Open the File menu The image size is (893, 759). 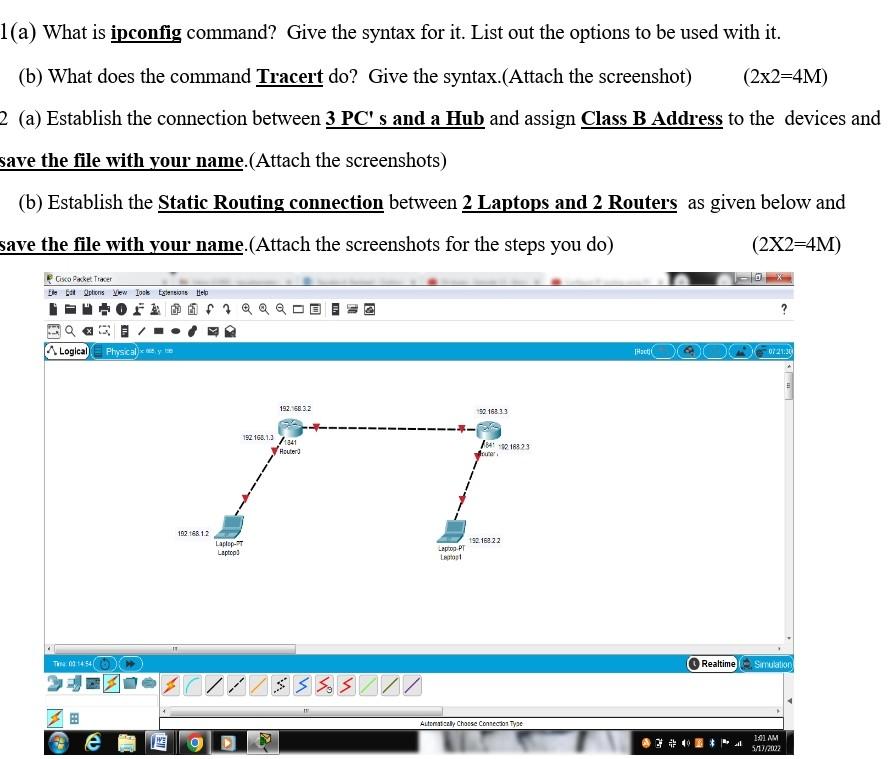pos(51,292)
